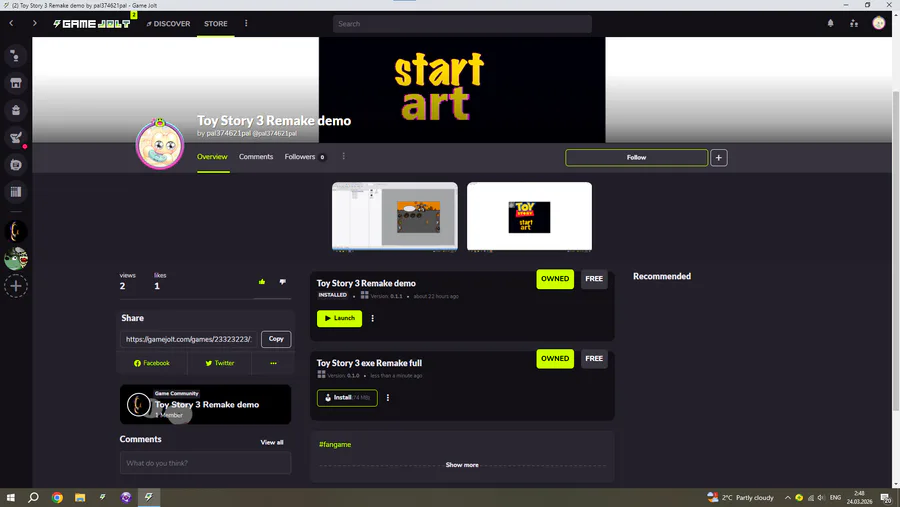Click the author name pal374621pal
The height and width of the screenshot is (507, 900).
coord(228,133)
